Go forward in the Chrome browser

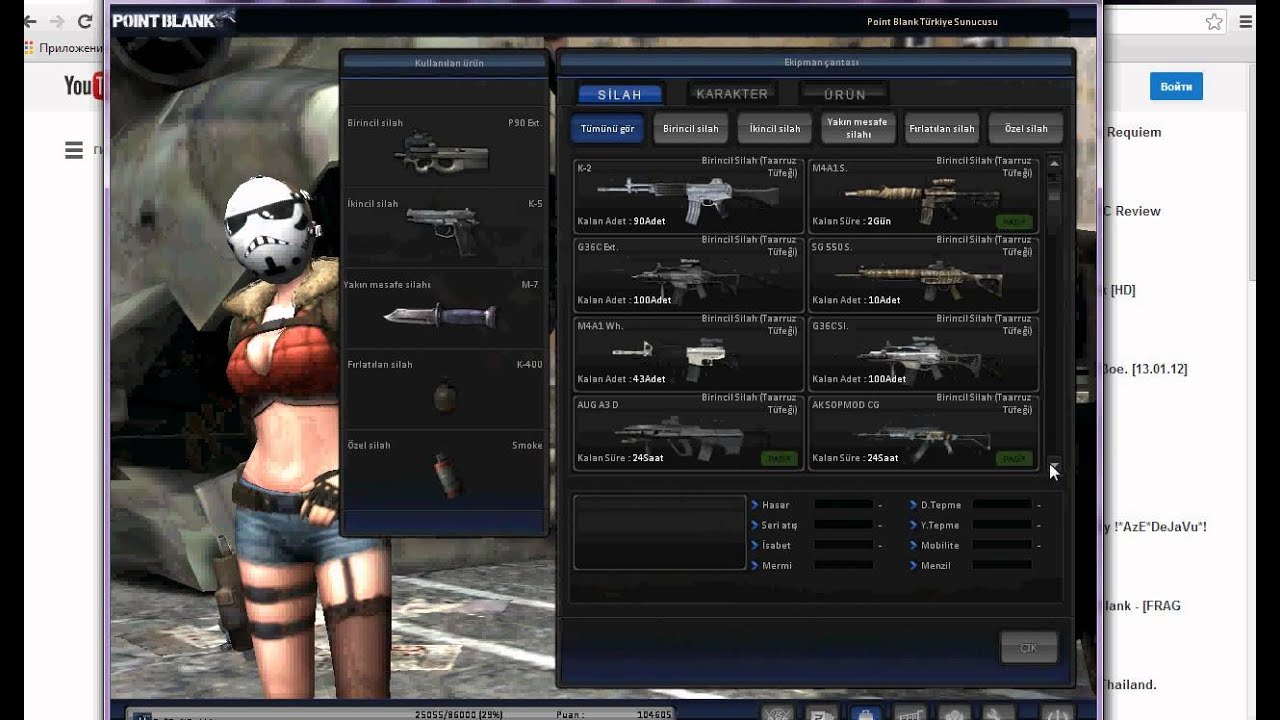point(57,21)
